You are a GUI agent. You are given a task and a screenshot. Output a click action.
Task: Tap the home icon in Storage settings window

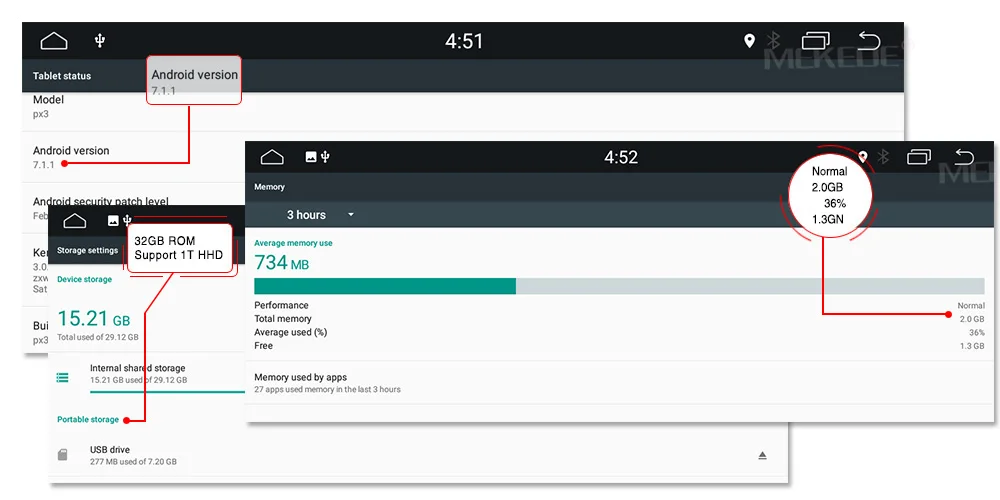tap(75, 221)
